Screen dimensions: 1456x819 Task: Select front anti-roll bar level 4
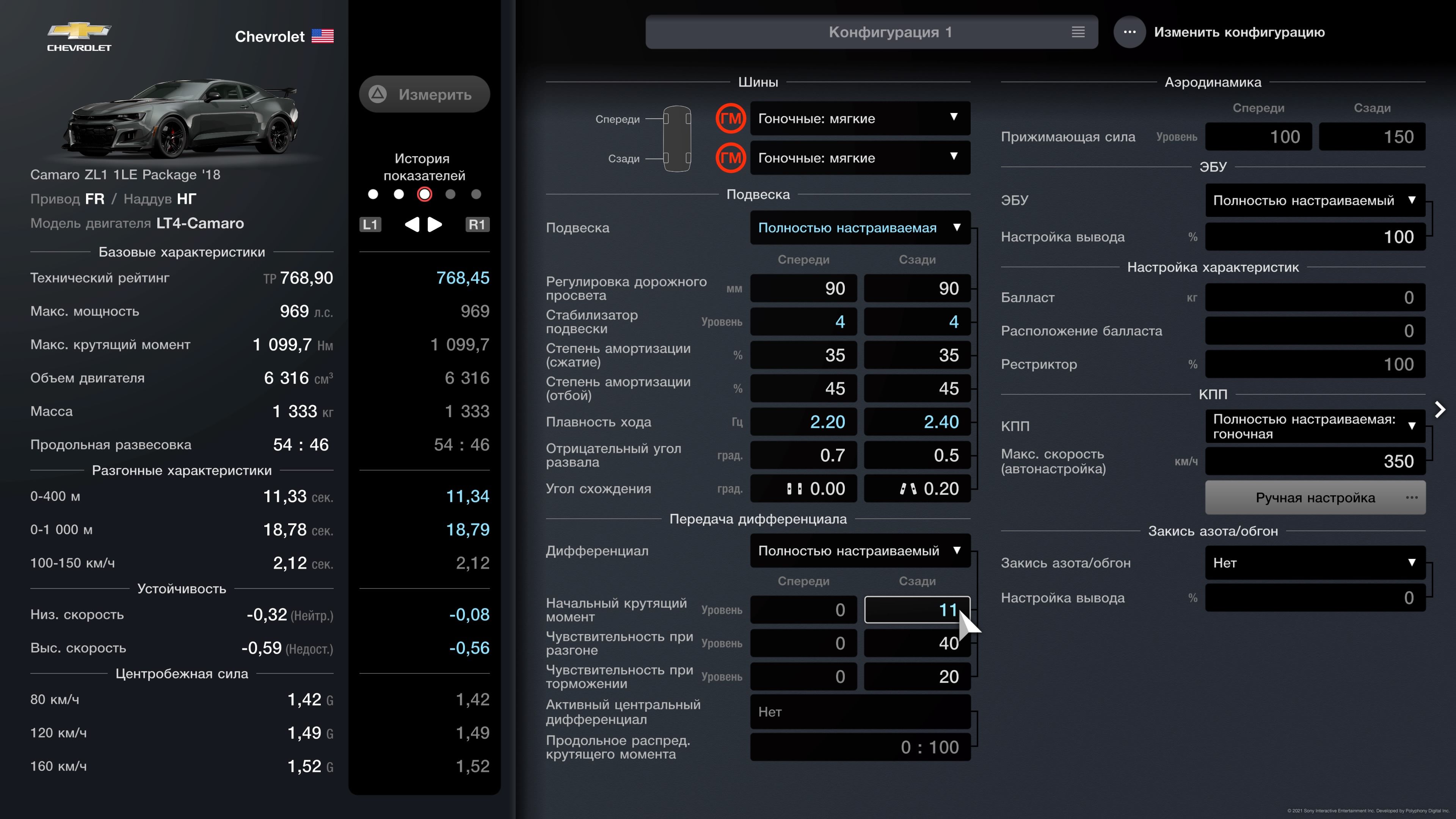(x=803, y=322)
